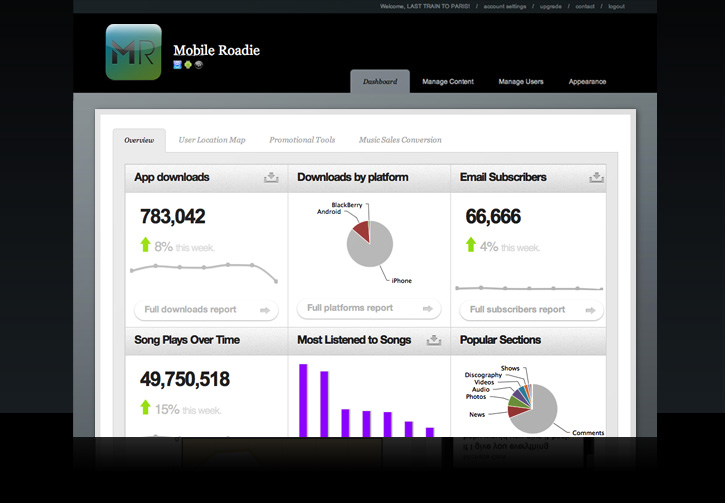Click the Mobile Roadie MR app logo
The image size is (725, 503).
134,52
